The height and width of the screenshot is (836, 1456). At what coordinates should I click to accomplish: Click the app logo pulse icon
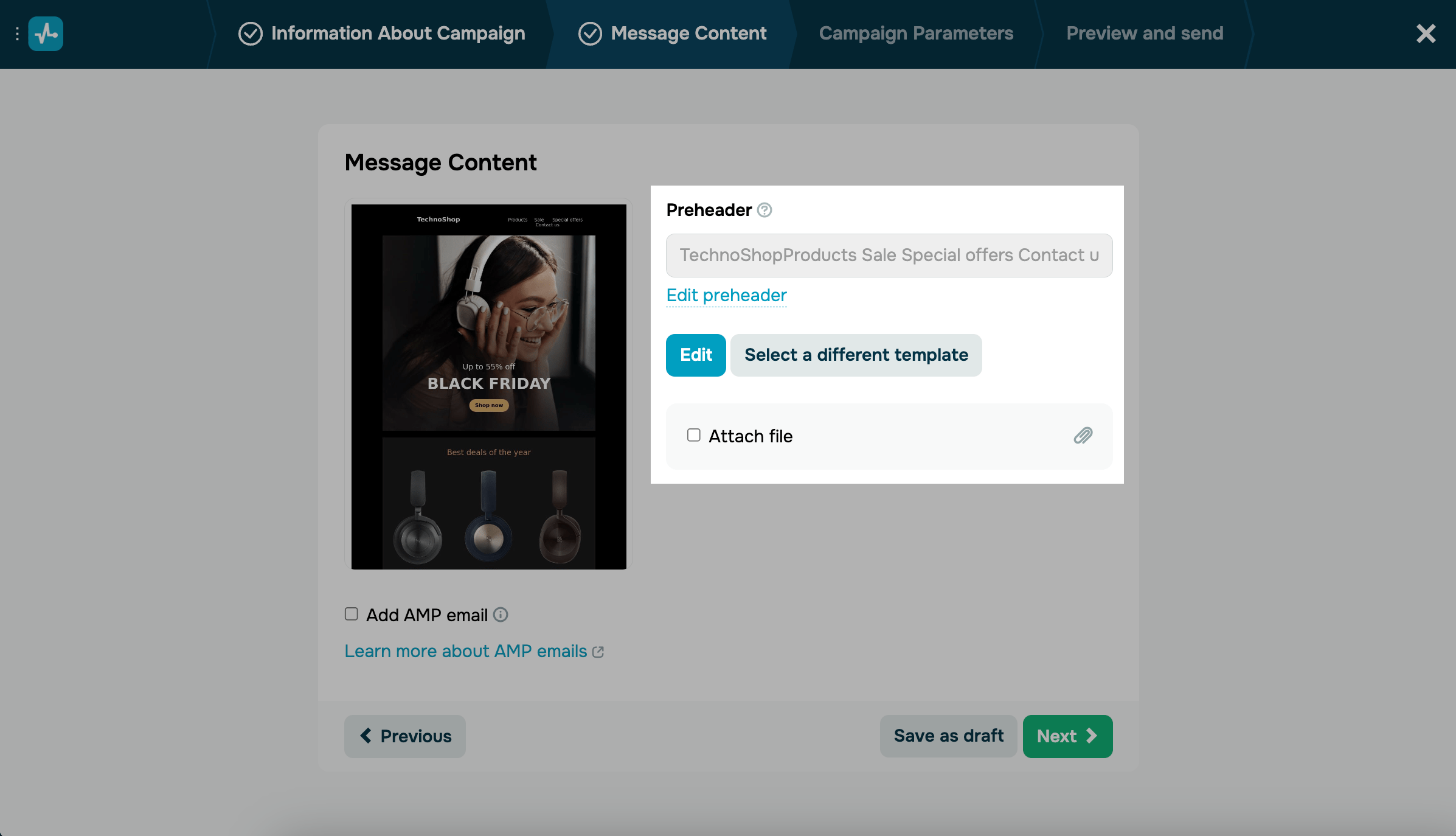click(46, 33)
